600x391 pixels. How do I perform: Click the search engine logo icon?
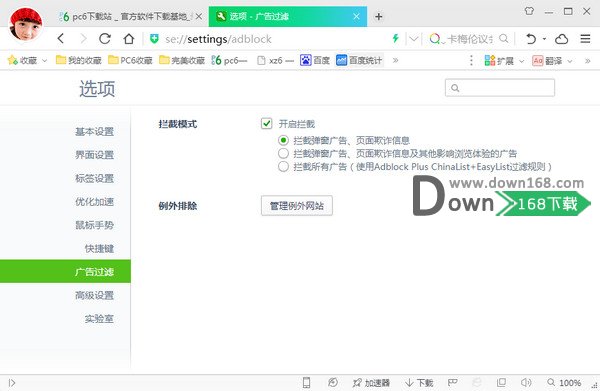[435, 39]
